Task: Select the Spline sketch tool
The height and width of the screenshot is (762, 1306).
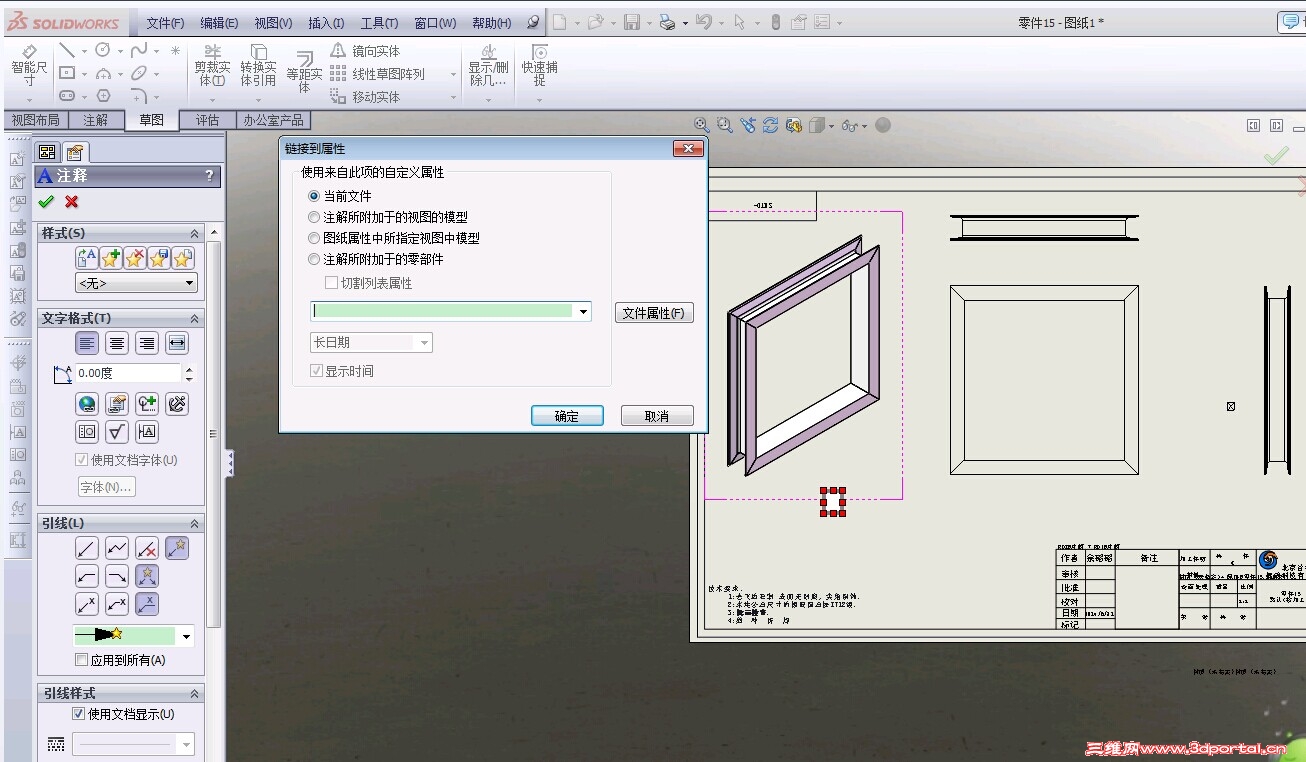Action: [x=139, y=50]
